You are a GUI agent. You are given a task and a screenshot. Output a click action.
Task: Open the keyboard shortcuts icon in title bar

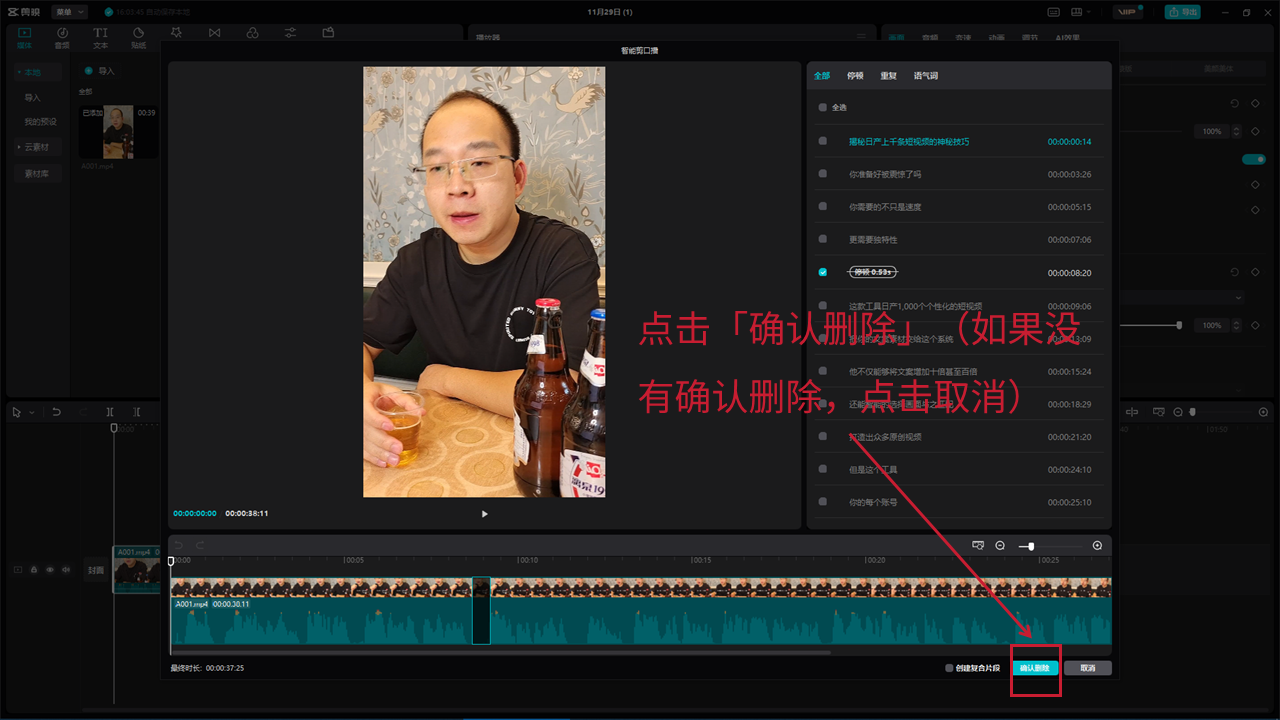point(1054,12)
